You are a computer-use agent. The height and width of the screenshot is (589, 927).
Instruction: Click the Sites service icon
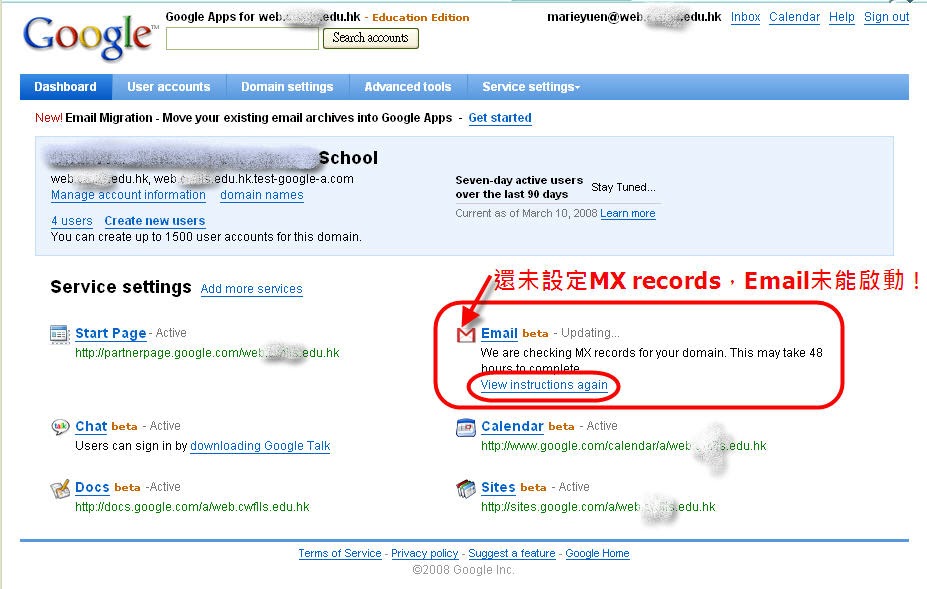click(x=466, y=488)
